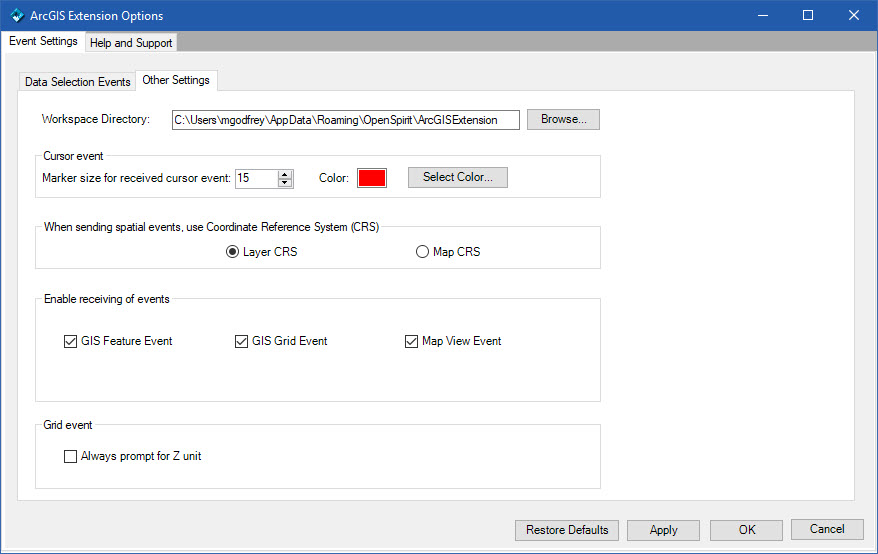
Task: Click the Apply button
Action: pos(664,530)
